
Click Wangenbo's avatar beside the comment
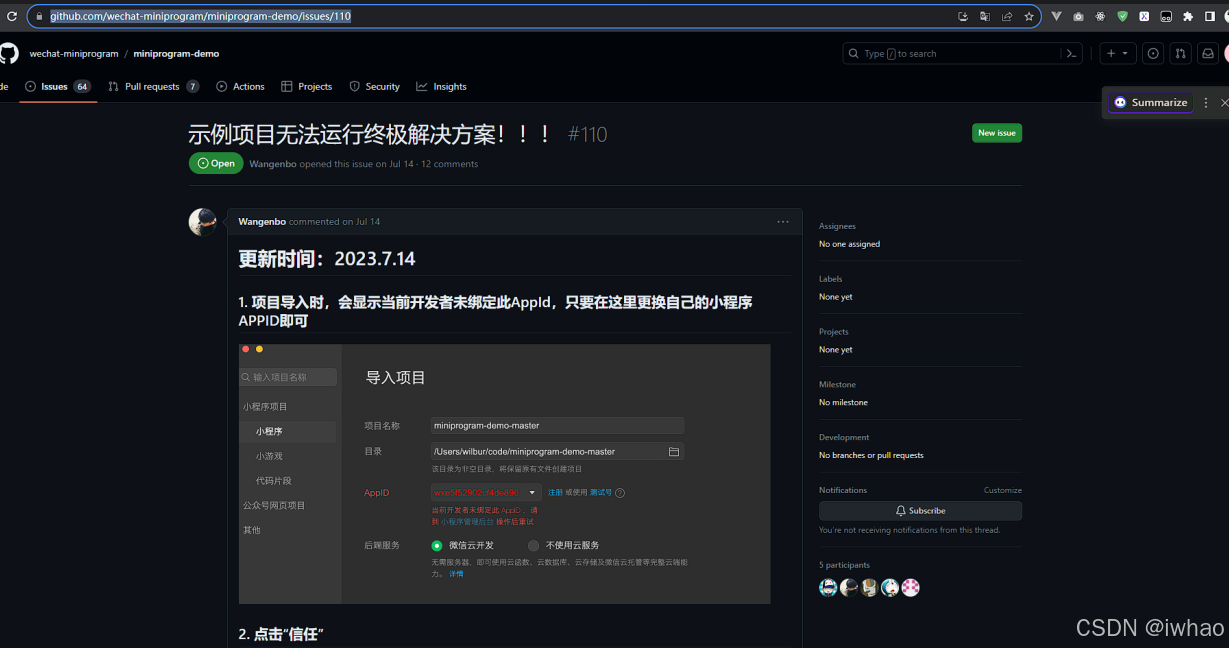[203, 222]
